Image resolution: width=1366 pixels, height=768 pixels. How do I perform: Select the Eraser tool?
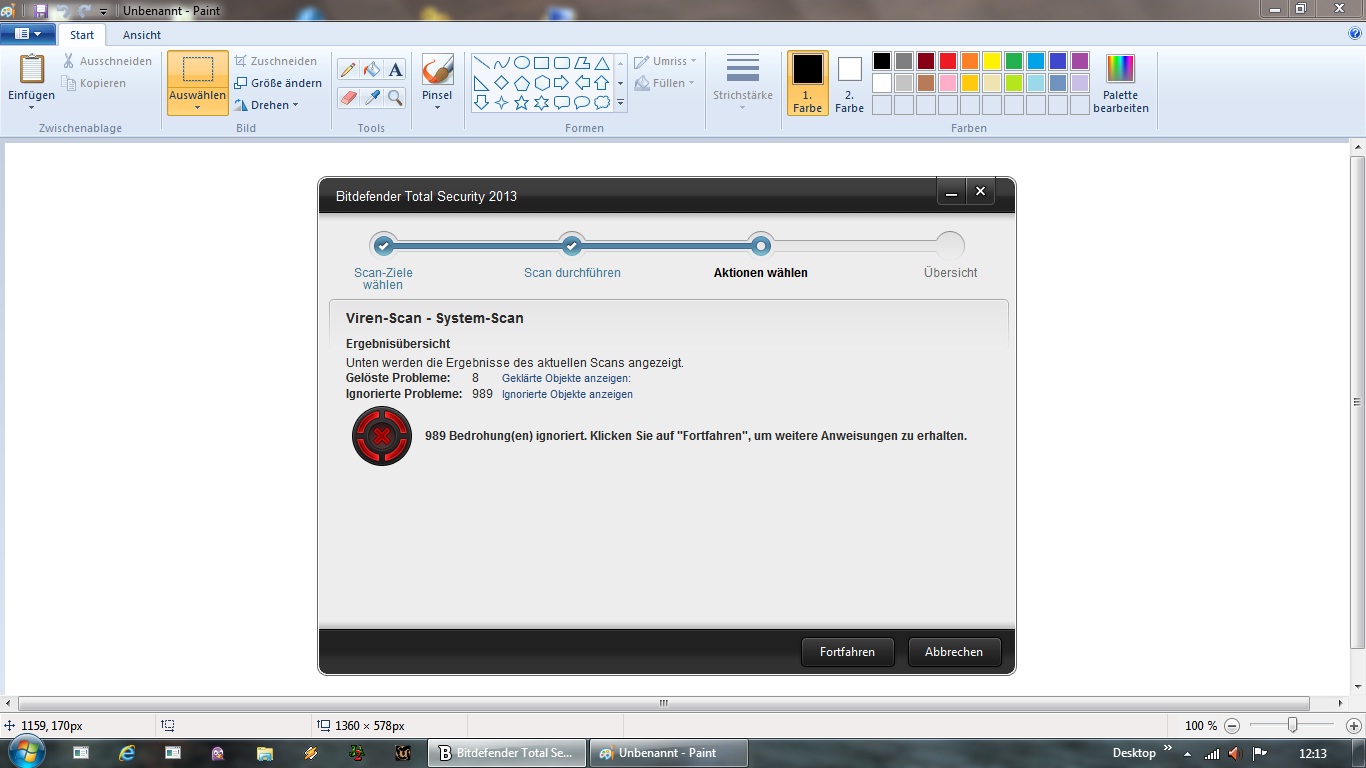pyautogui.click(x=348, y=97)
